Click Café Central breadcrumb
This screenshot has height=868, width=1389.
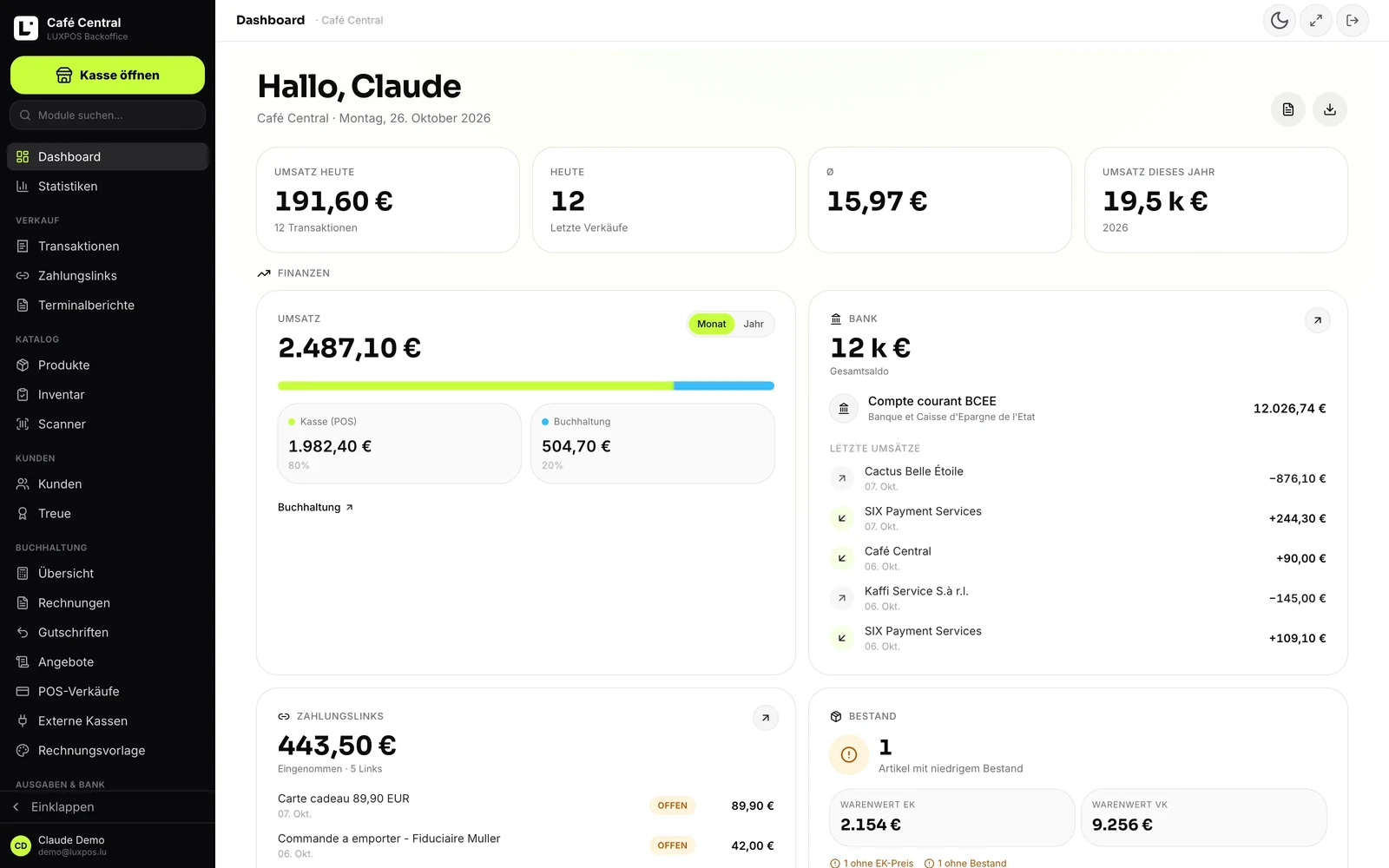(x=352, y=20)
